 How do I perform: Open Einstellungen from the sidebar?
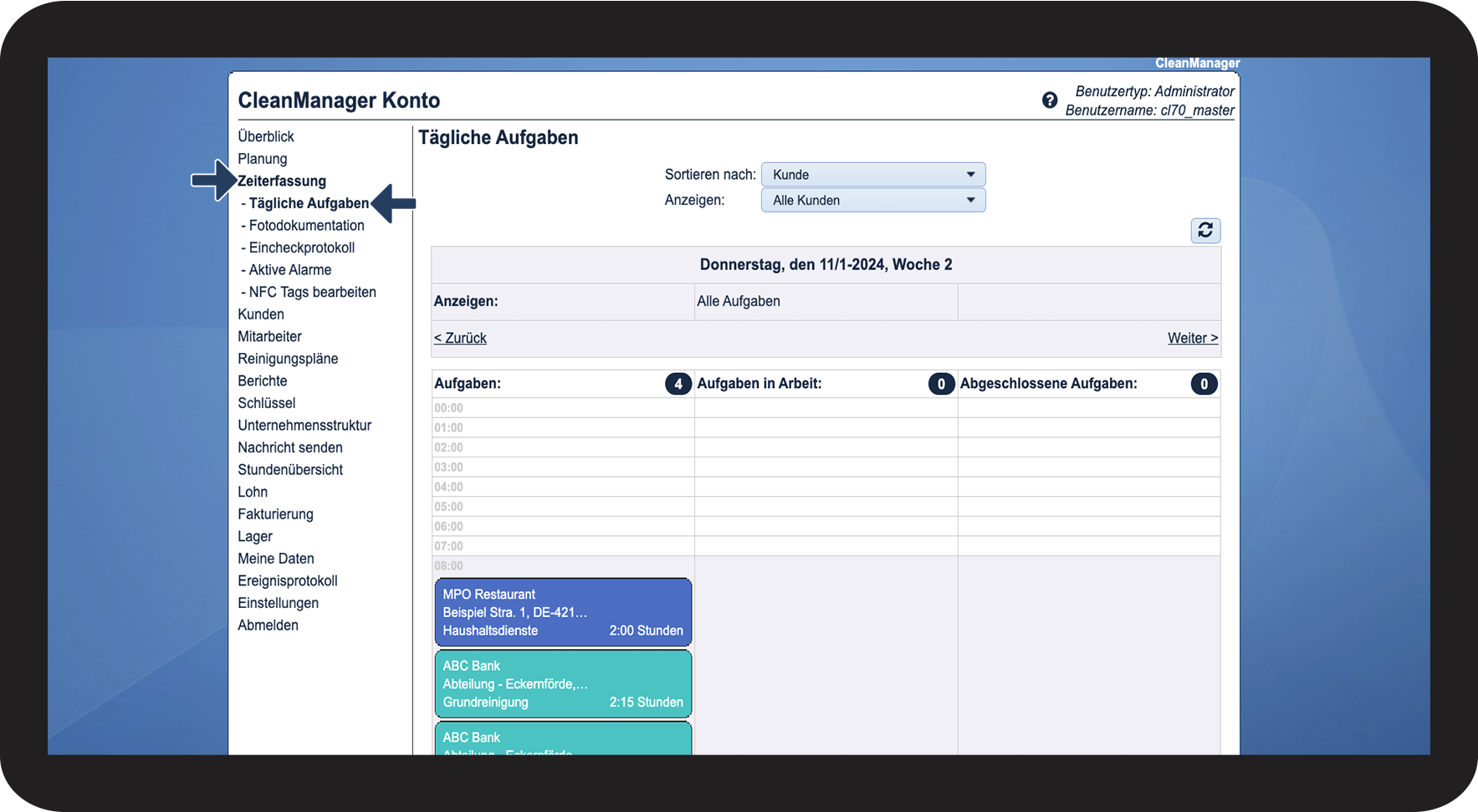[x=278, y=603]
